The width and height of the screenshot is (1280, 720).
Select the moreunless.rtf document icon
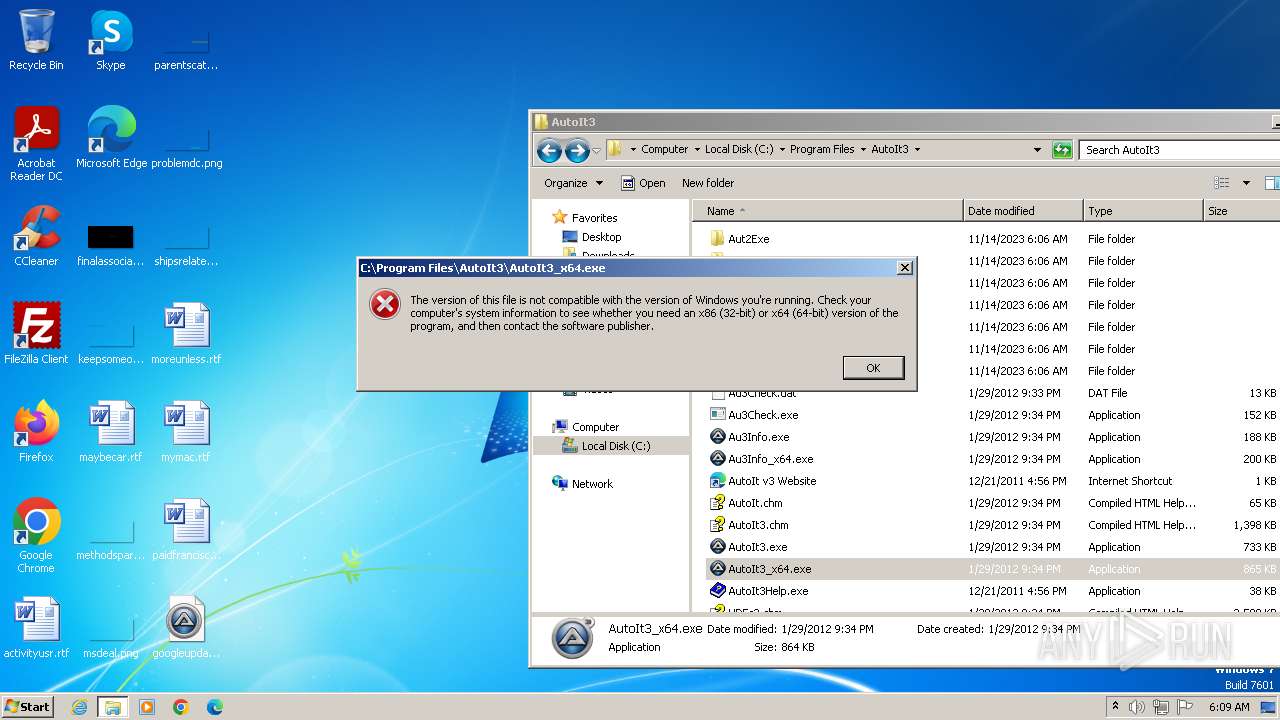(x=186, y=334)
